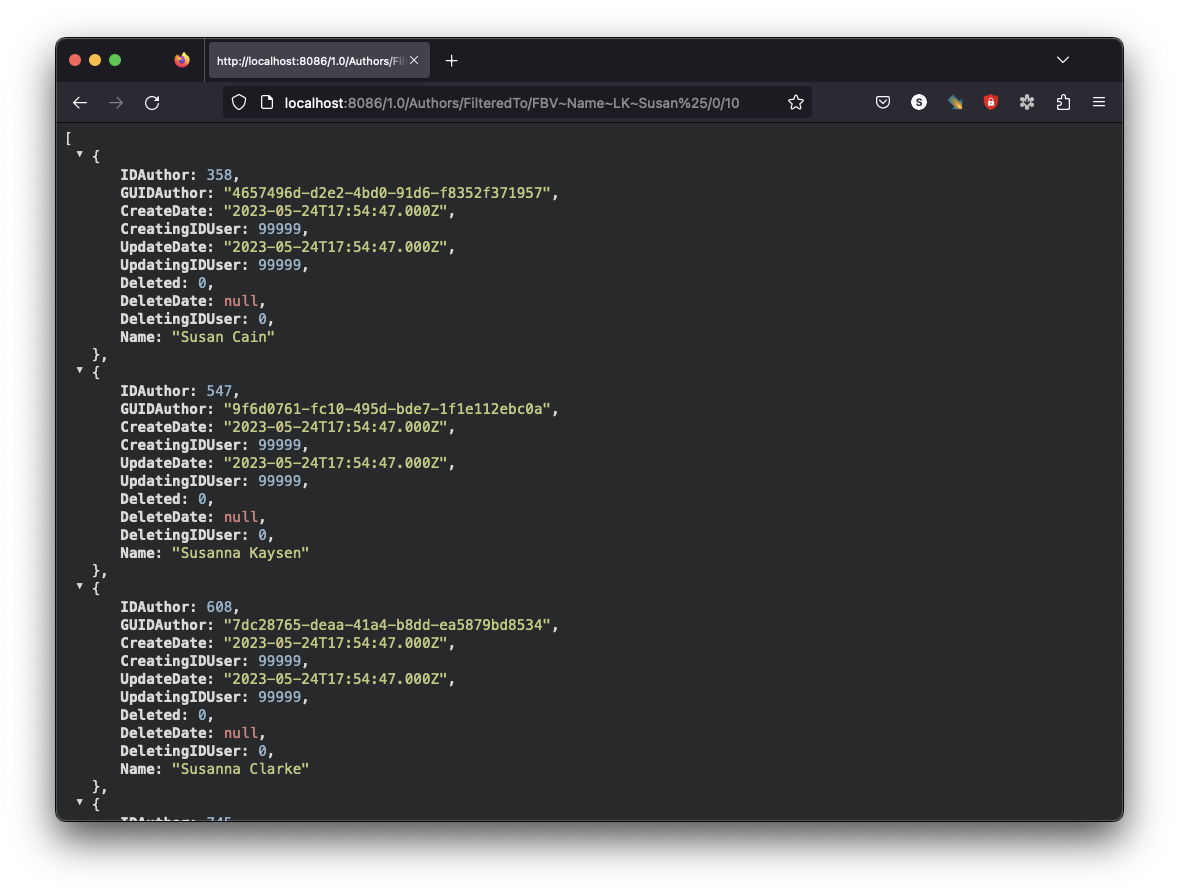Collapse the Susanna Kaysen JSON object
1179x895 pixels.
pos(80,370)
